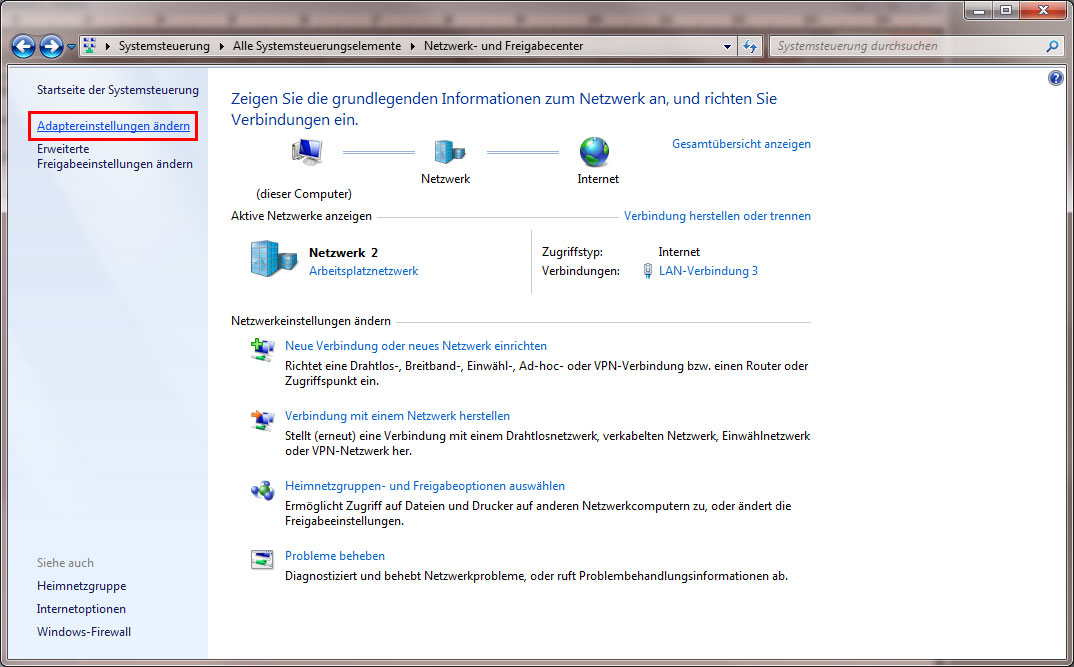
Task: Click the refresh icon in the address bar
Action: [x=750, y=45]
